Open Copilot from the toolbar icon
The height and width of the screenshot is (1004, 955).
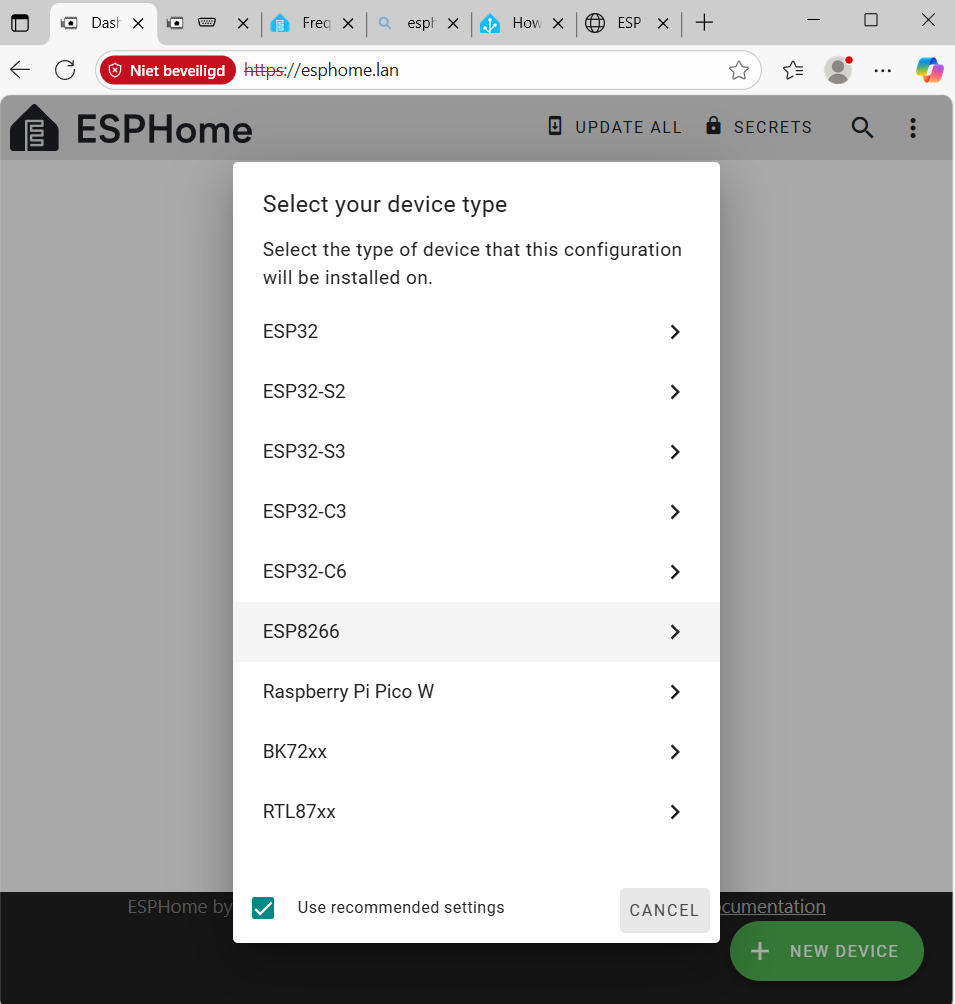pyautogui.click(x=929, y=70)
